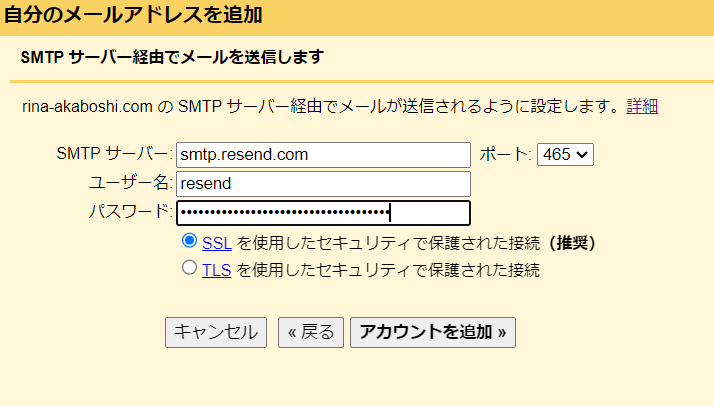Viewport: 714px width, 406px height.
Task: Open the 詳細 details link
Action: [x=642, y=106]
